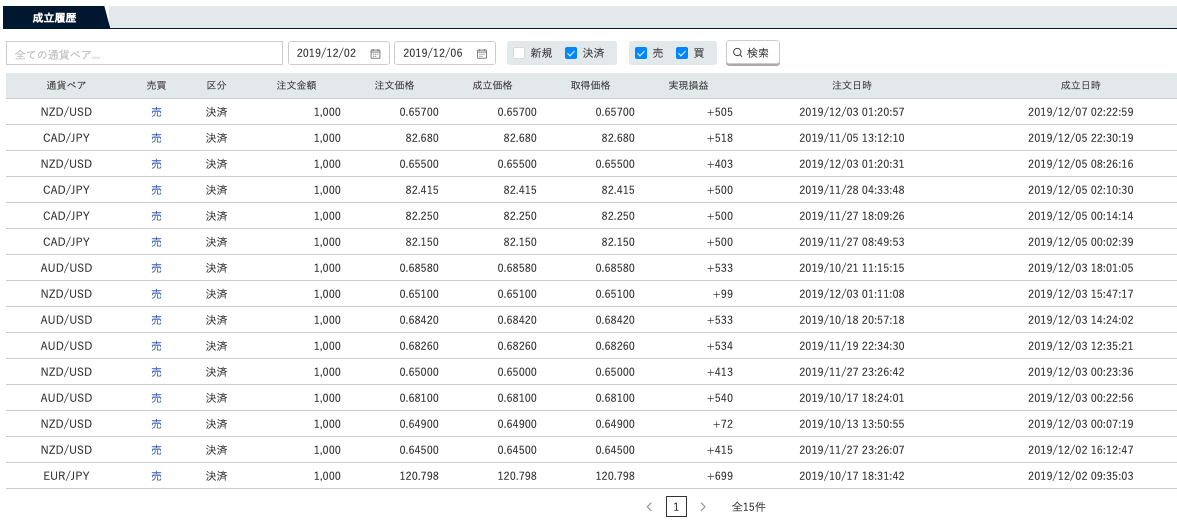Click order time 2019/11/05 13:12:10
The image size is (1177, 532).
(x=852, y=138)
